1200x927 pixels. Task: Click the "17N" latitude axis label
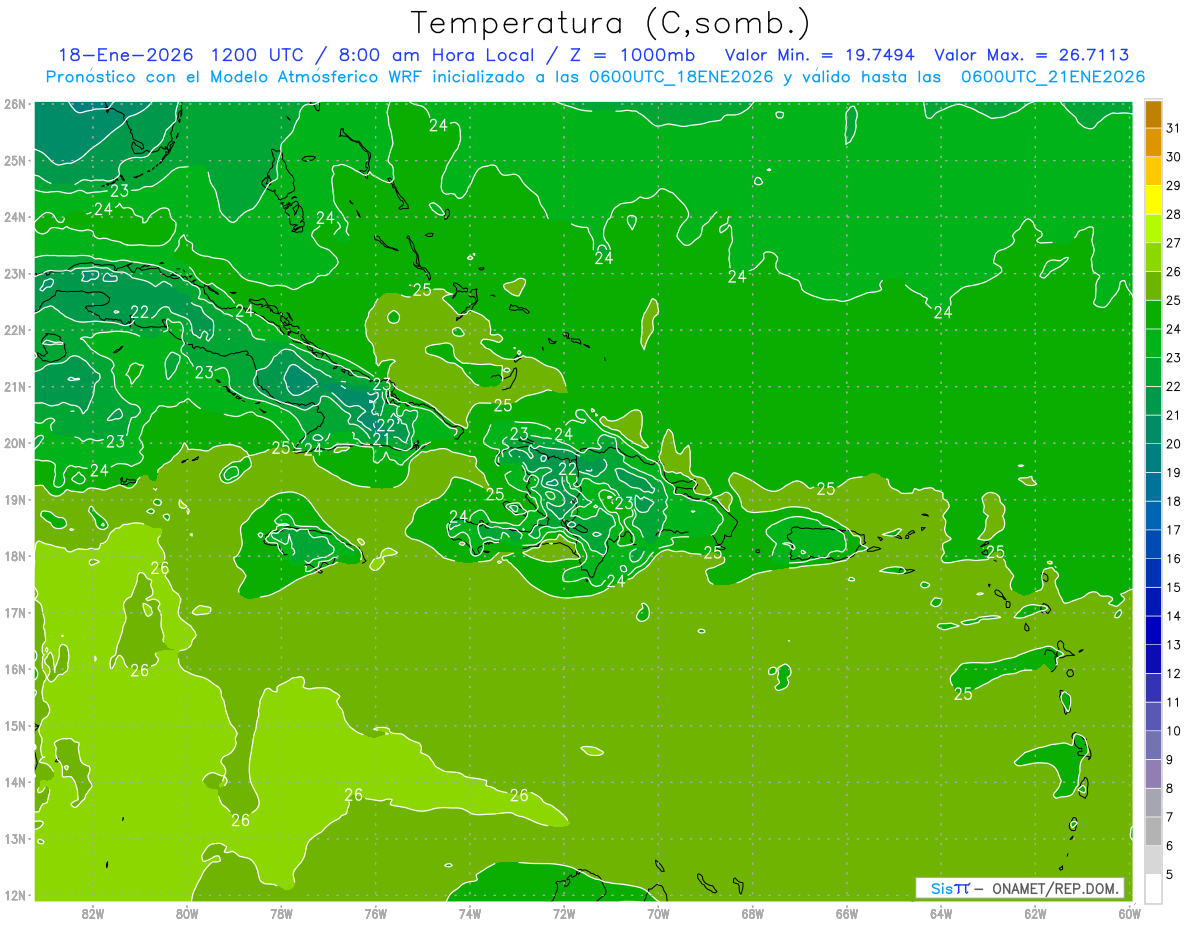[x=14, y=612]
